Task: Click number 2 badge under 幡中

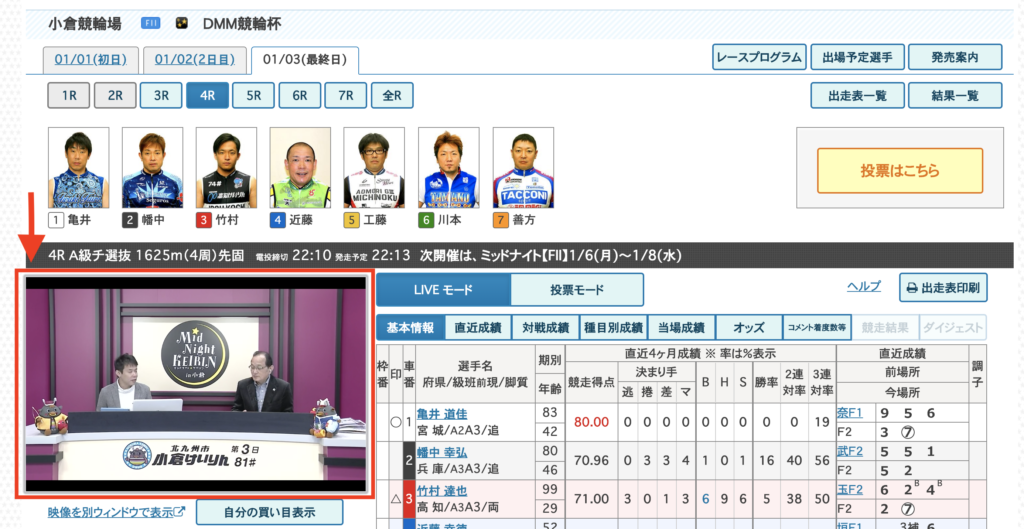Action: (129, 220)
